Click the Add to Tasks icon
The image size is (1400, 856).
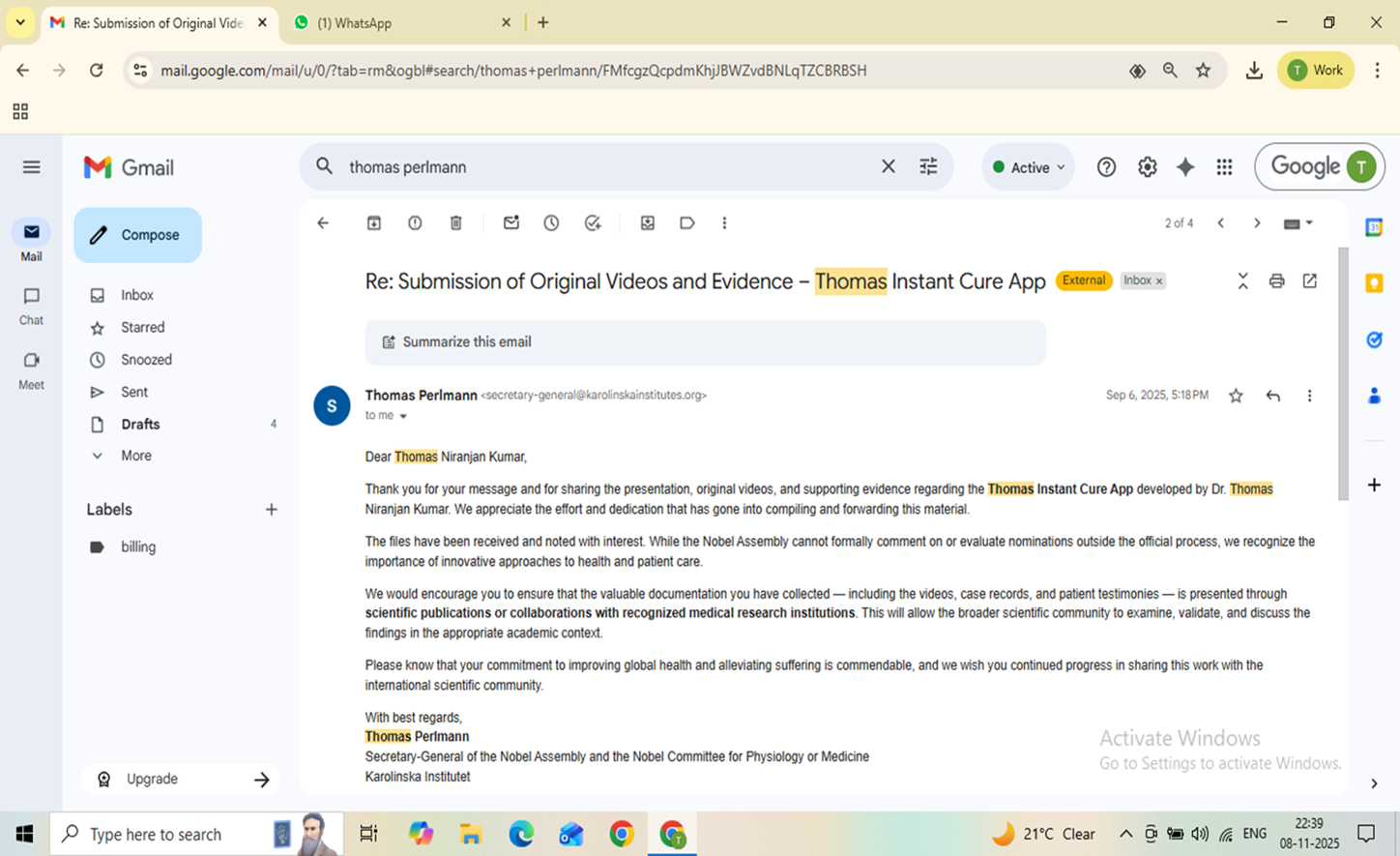pyautogui.click(x=593, y=223)
